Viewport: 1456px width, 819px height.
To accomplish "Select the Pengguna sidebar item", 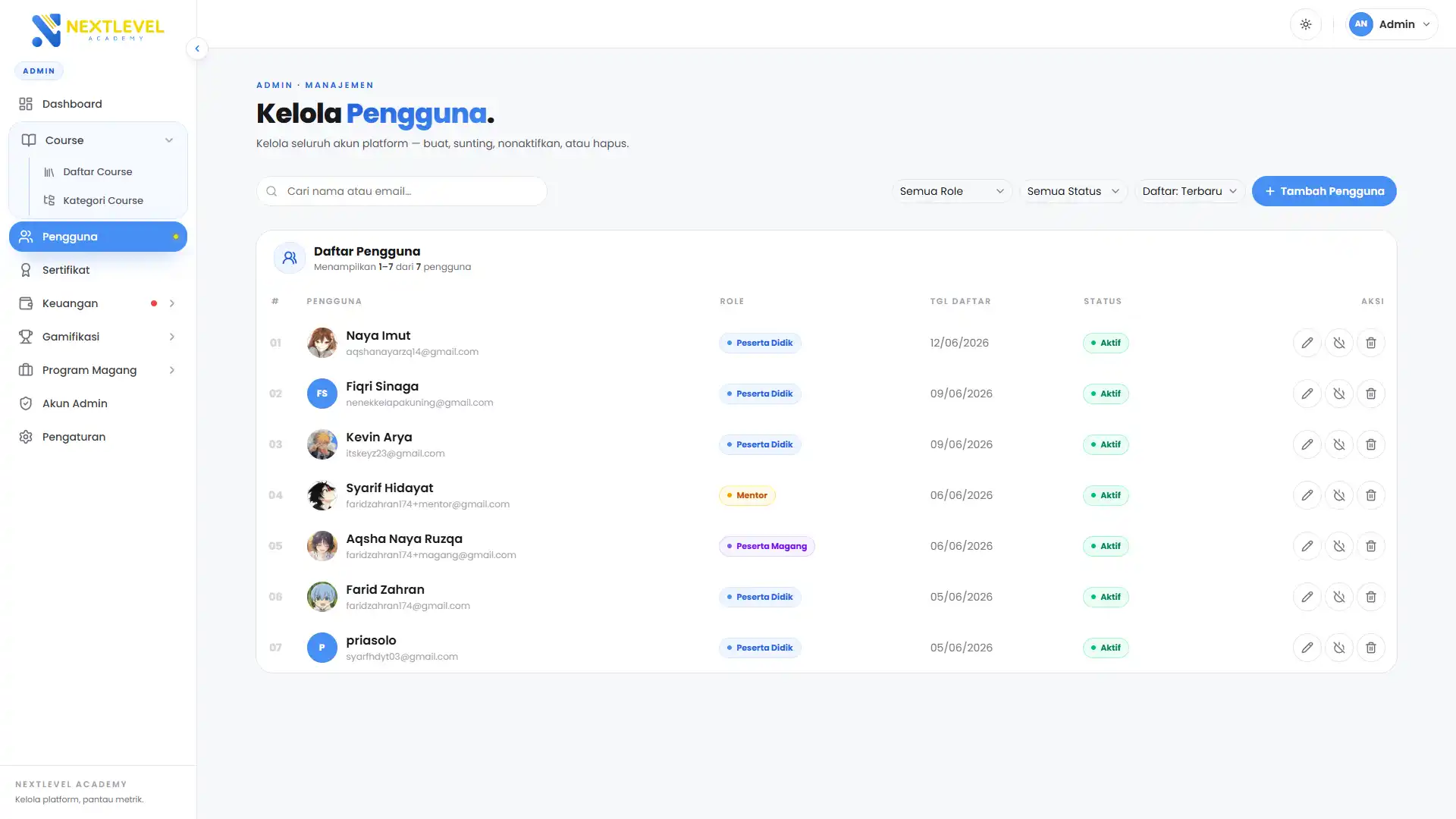I will (98, 237).
